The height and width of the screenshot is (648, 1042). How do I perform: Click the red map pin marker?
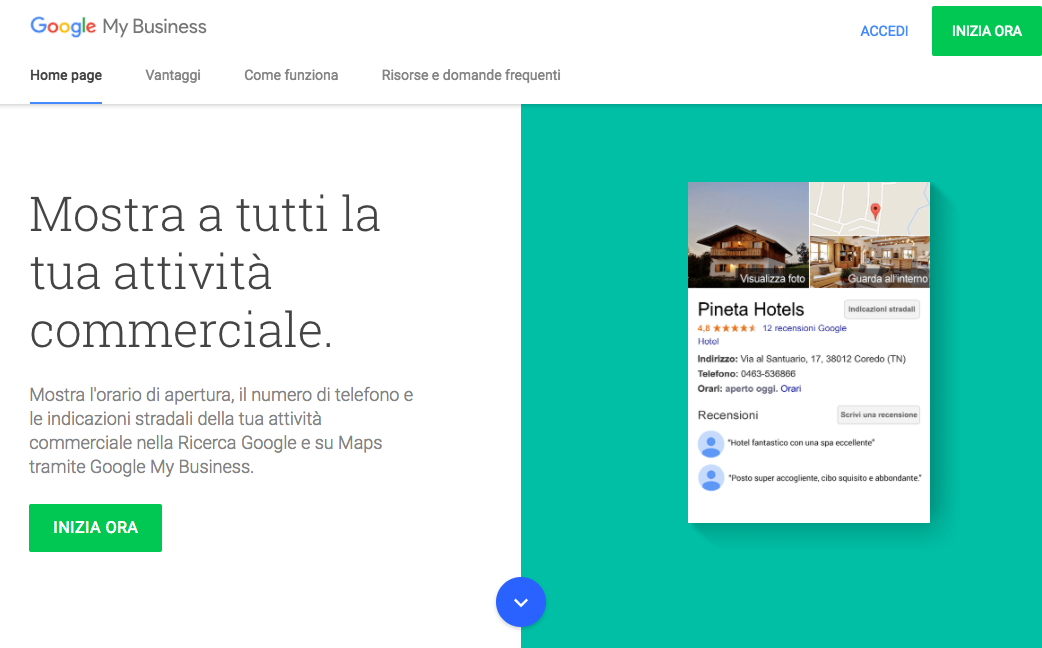[x=875, y=211]
